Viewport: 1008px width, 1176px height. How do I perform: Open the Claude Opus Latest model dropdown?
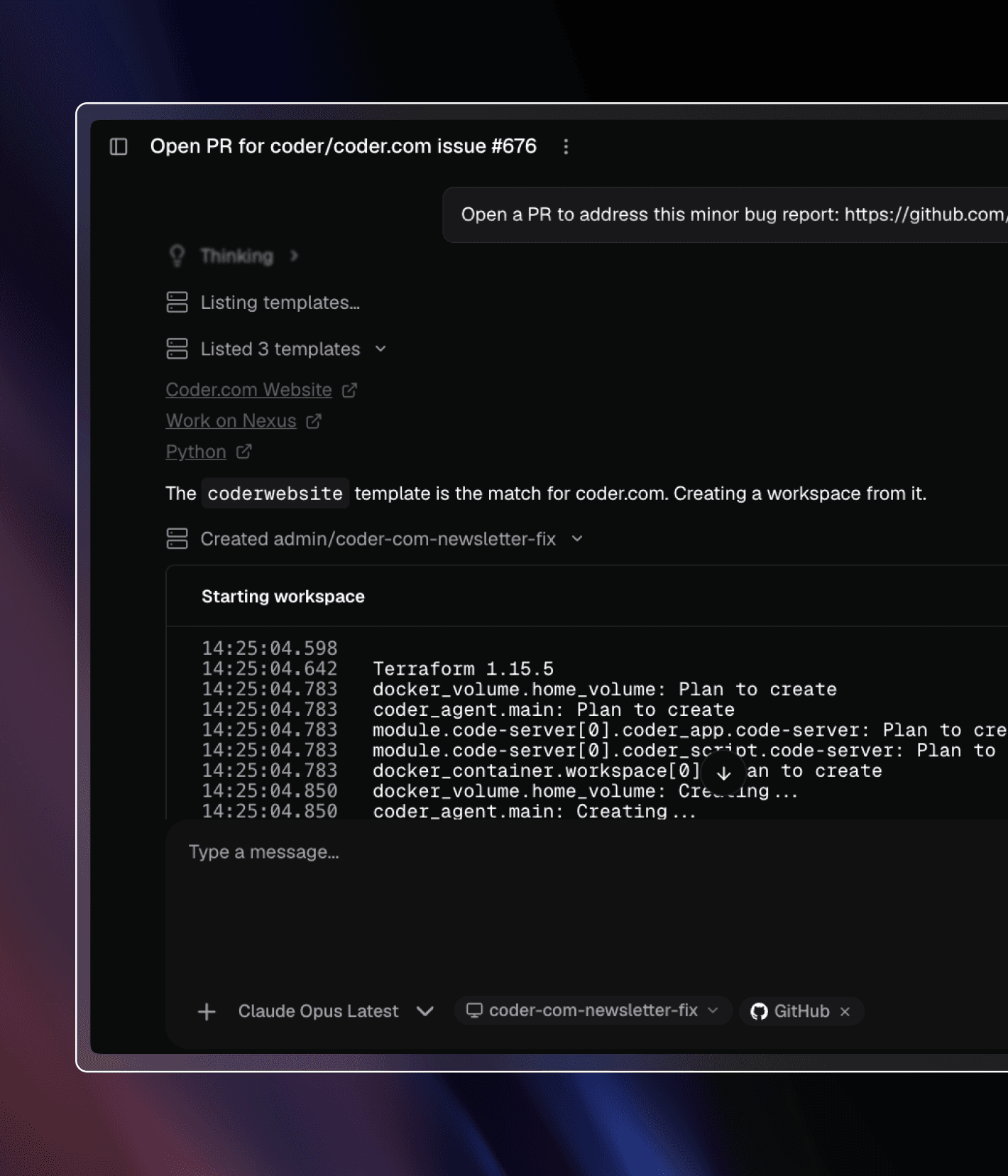click(336, 1011)
